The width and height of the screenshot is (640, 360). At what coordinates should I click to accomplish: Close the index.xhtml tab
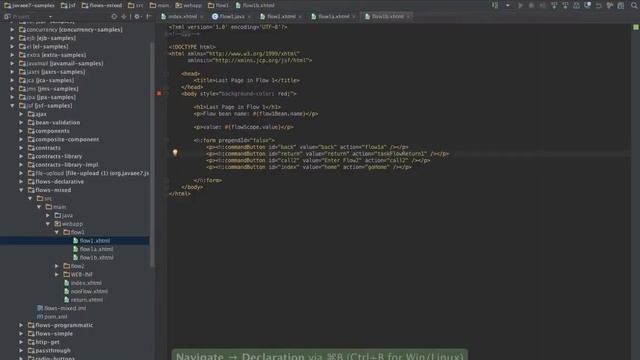pos(202,17)
